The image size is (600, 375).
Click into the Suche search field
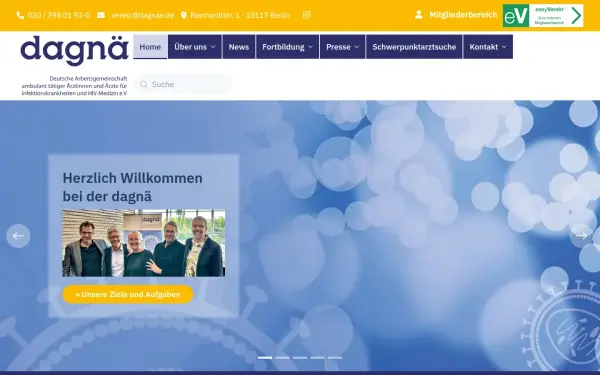(183, 84)
